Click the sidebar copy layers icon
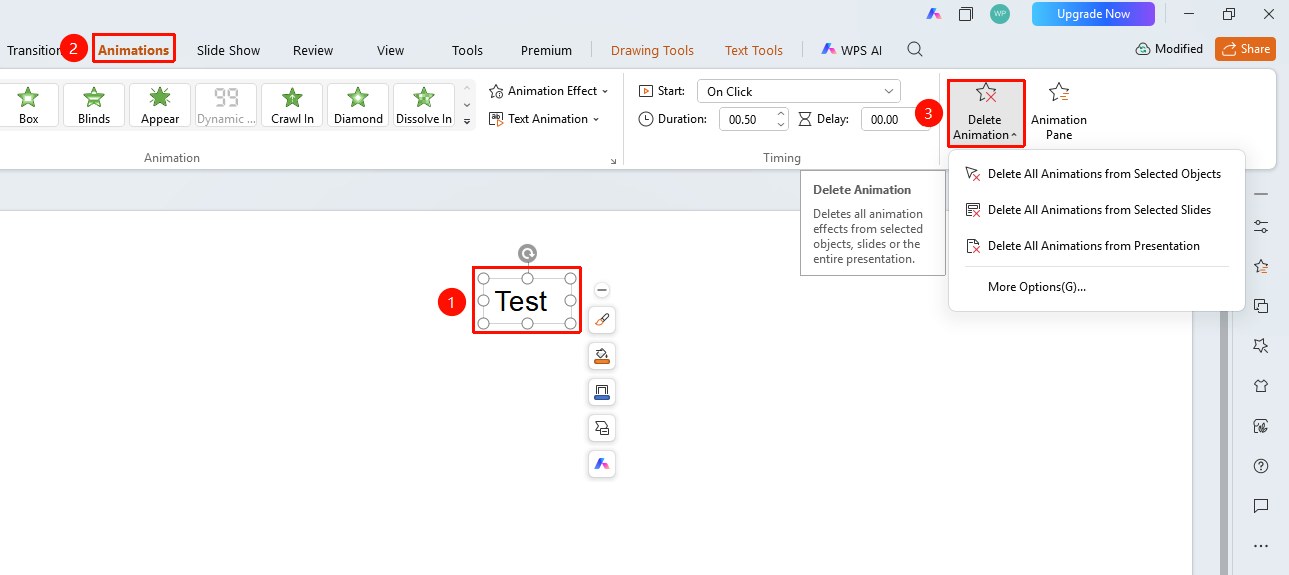Screen dimensions: 1289x575 (x=1261, y=306)
